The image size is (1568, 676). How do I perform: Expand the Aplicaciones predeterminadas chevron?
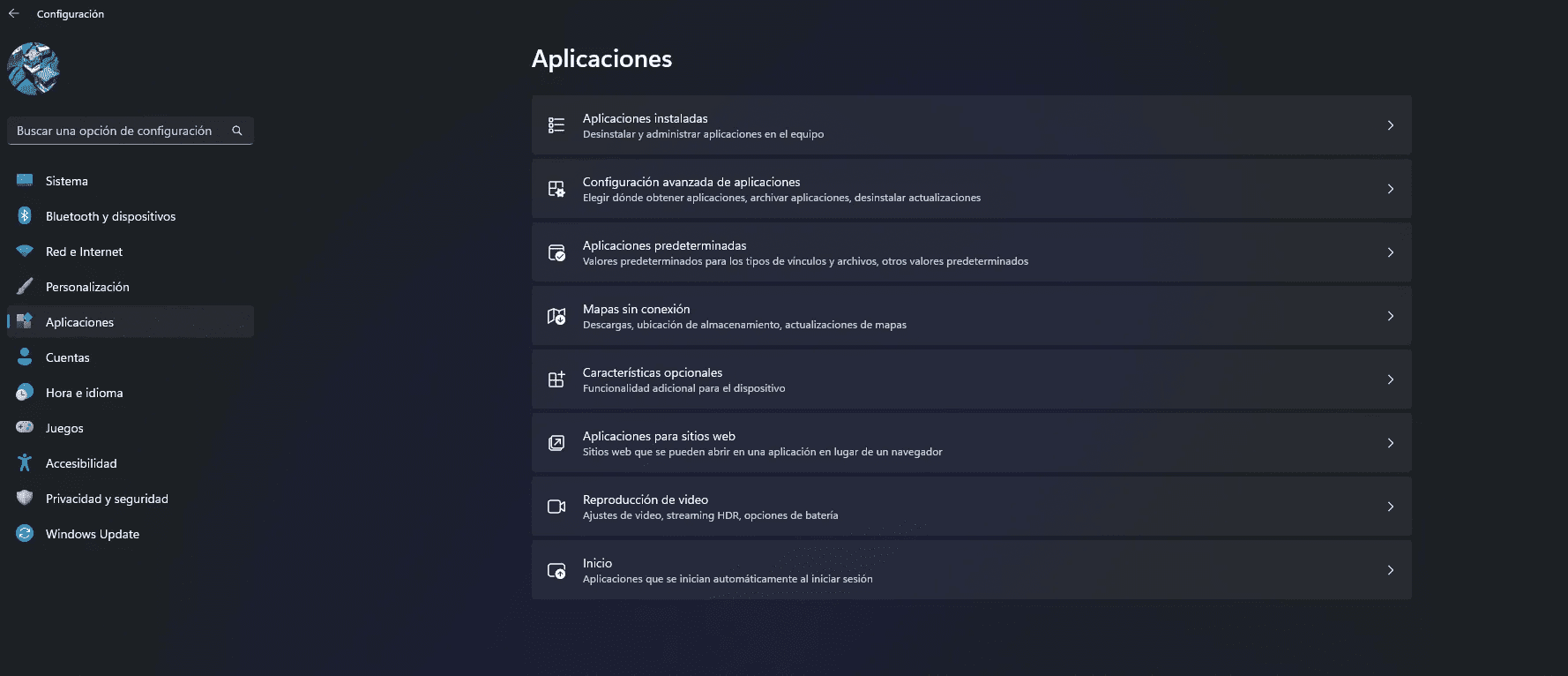[1390, 252]
